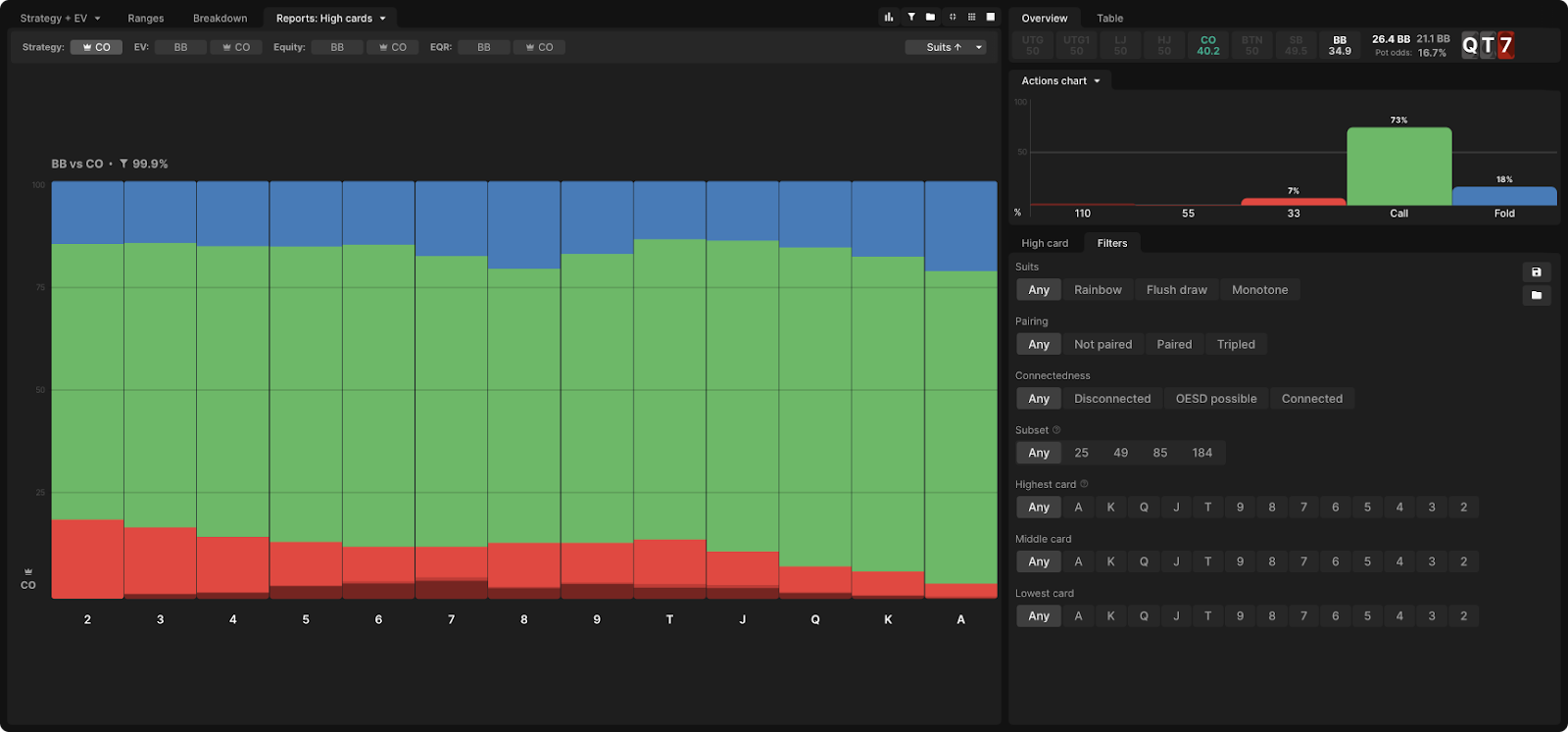Image resolution: width=1568 pixels, height=732 pixels.
Task: Click the green Call bar in actions chart
Action: pyautogui.click(x=1398, y=167)
